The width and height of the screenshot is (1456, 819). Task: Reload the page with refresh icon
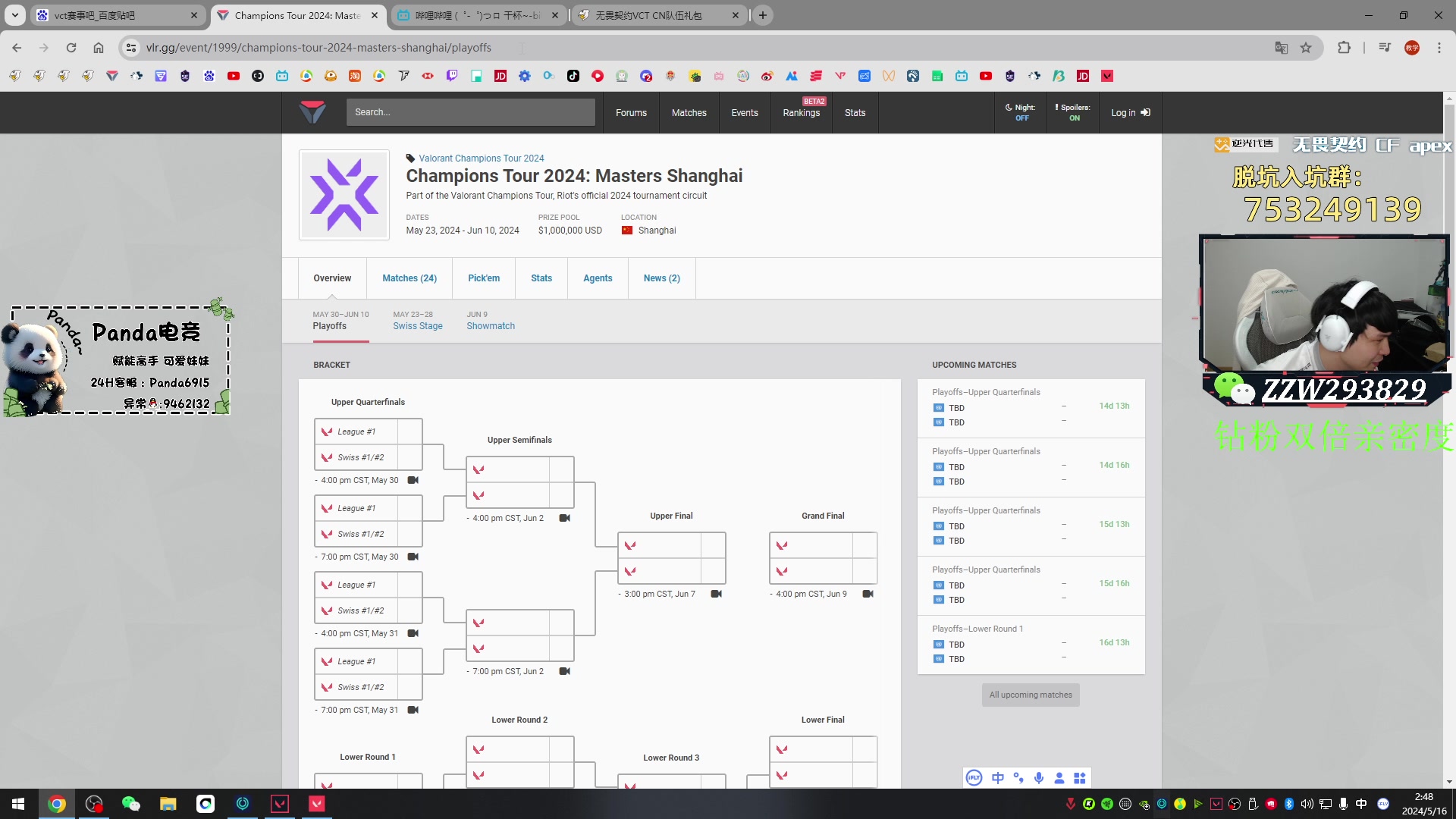tap(71, 48)
